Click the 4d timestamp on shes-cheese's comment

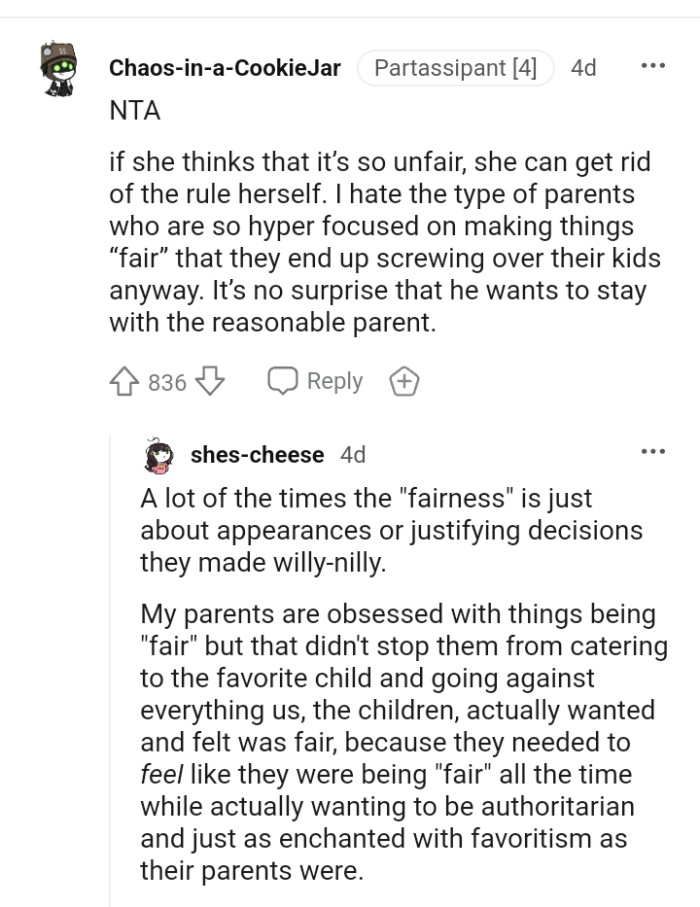coord(352,454)
